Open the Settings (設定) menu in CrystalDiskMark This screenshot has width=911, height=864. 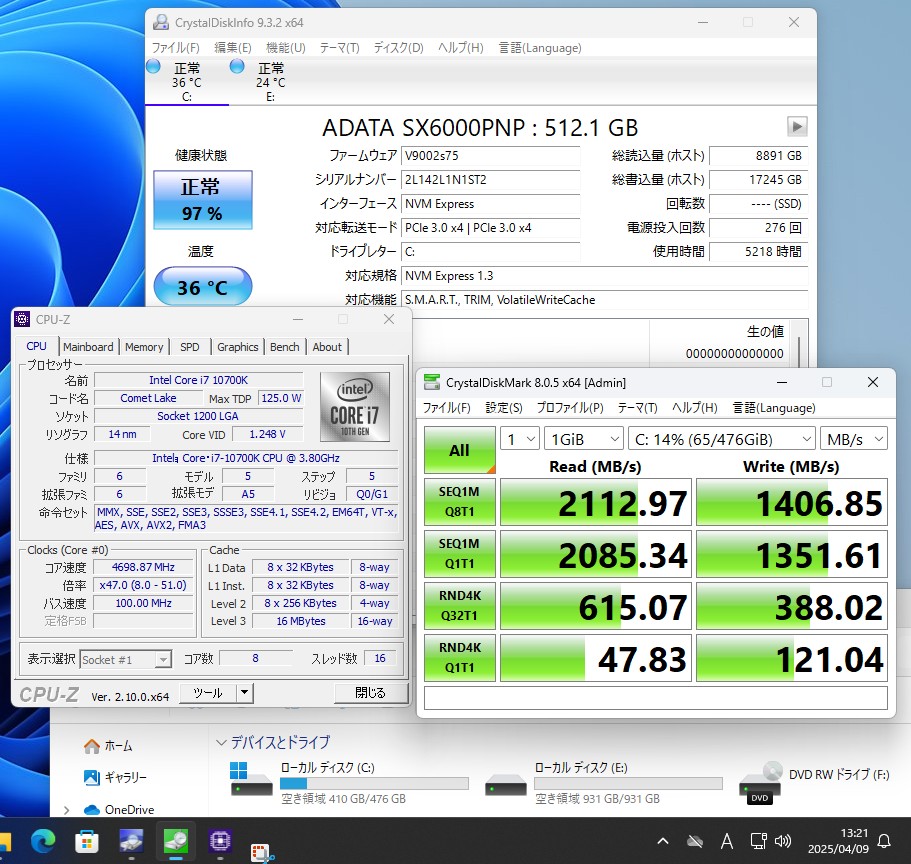pos(504,407)
